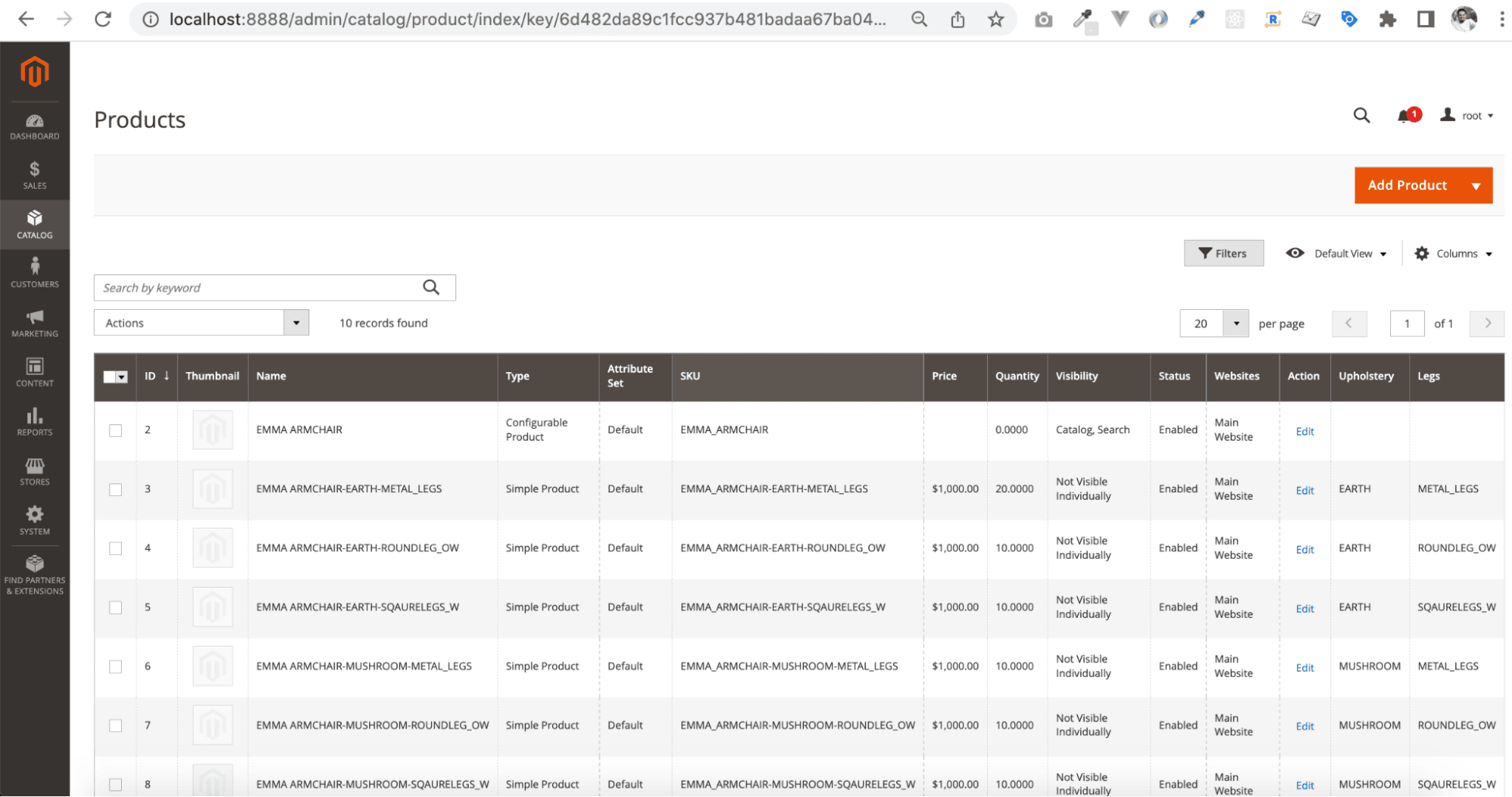
Task: Open the Stores sidebar icon
Action: 35,471
